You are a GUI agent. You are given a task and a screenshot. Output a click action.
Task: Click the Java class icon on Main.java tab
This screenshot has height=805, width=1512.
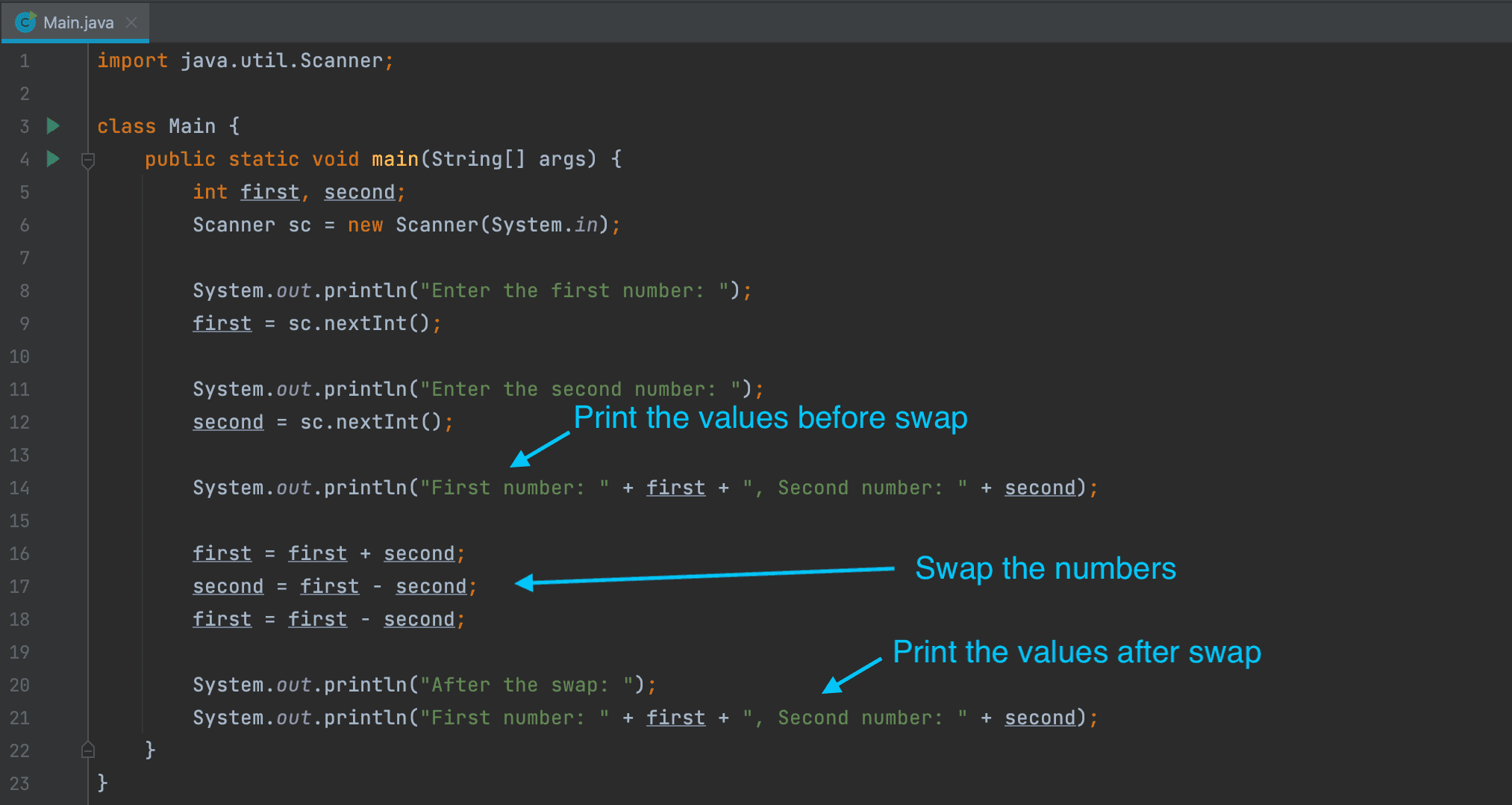[25, 22]
